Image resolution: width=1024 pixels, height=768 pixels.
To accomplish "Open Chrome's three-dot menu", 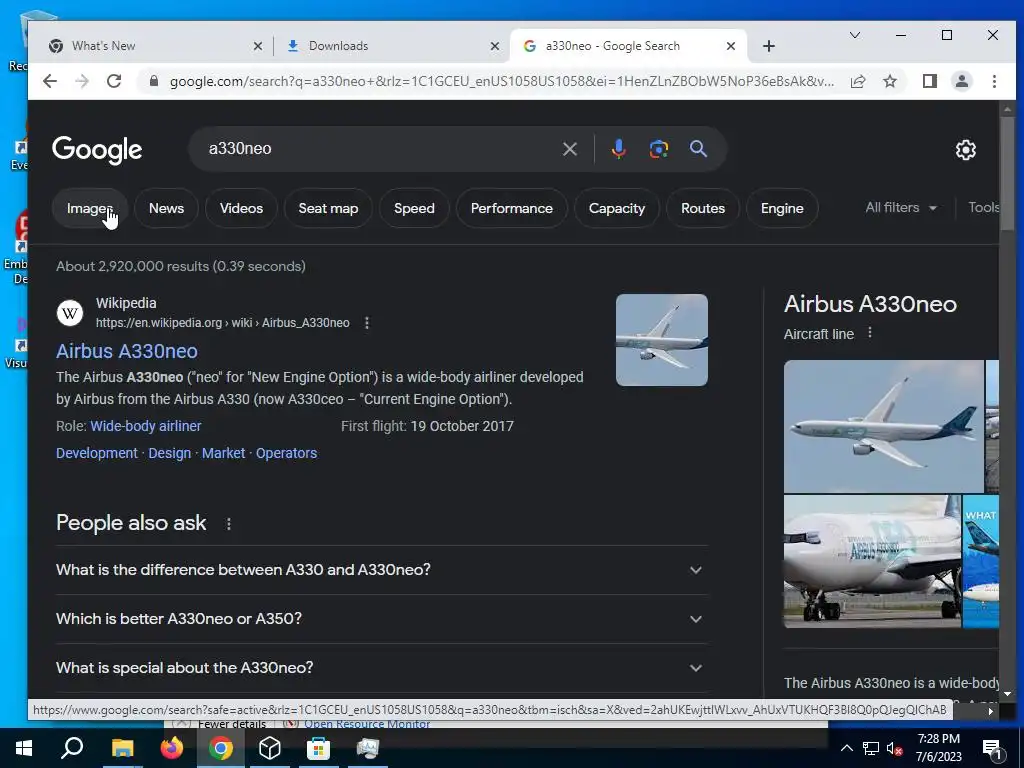I will (994, 81).
